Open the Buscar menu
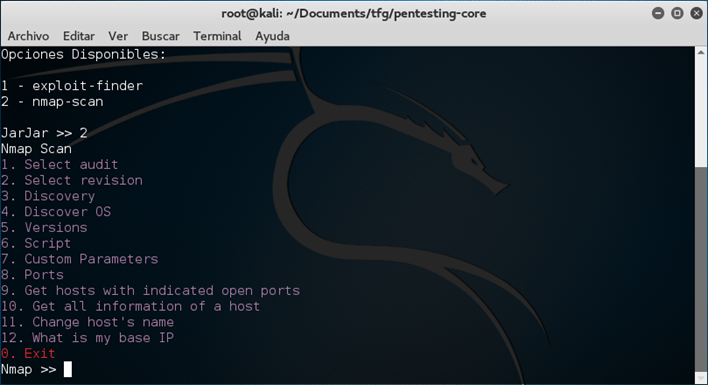The width and height of the screenshot is (708, 385). coord(160,36)
